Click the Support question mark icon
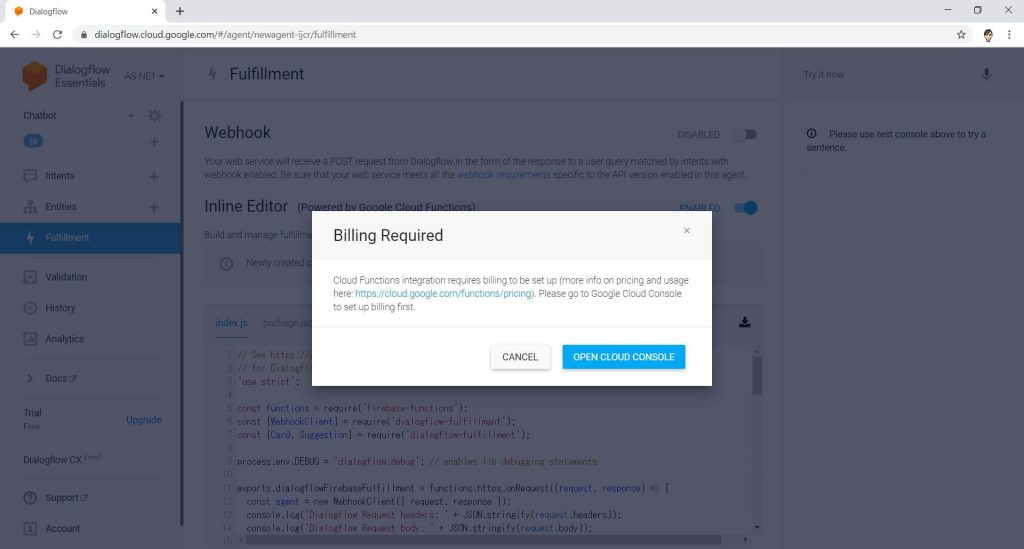 30,497
